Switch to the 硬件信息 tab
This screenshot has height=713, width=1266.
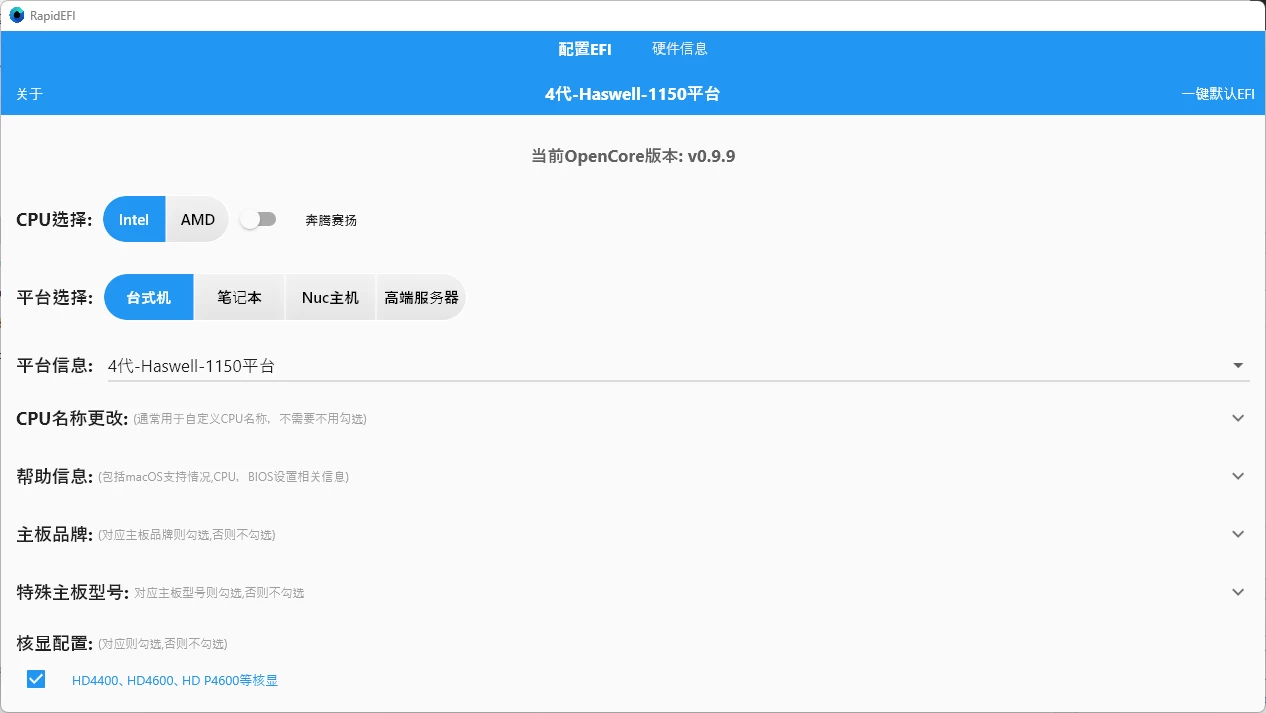680,49
